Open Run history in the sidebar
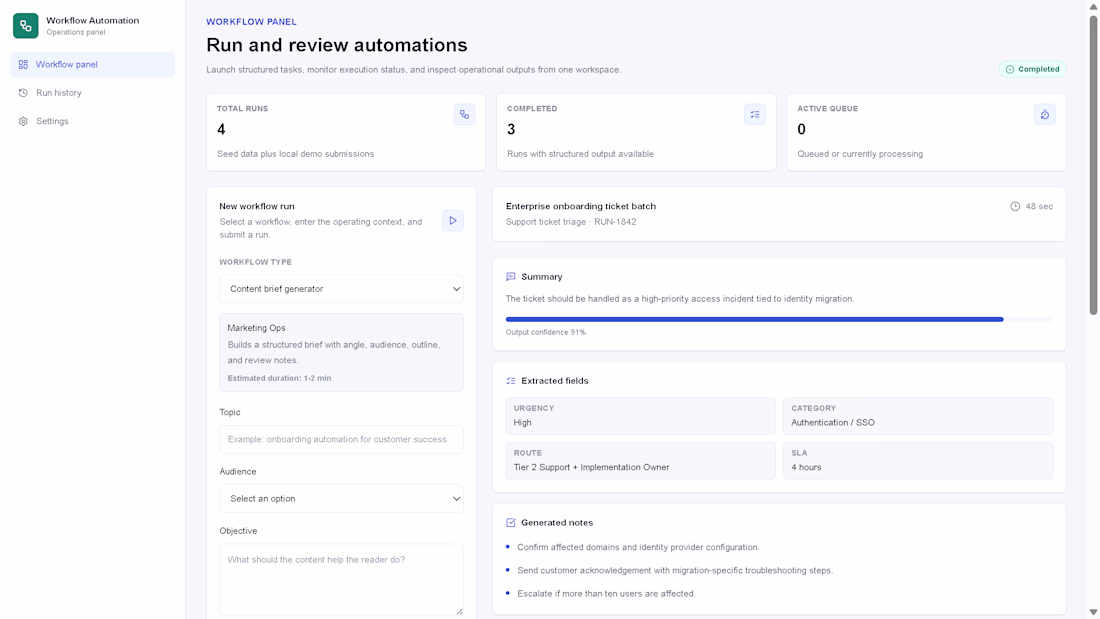Image resolution: width=1100 pixels, height=619 pixels. click(x=59, y=93)
